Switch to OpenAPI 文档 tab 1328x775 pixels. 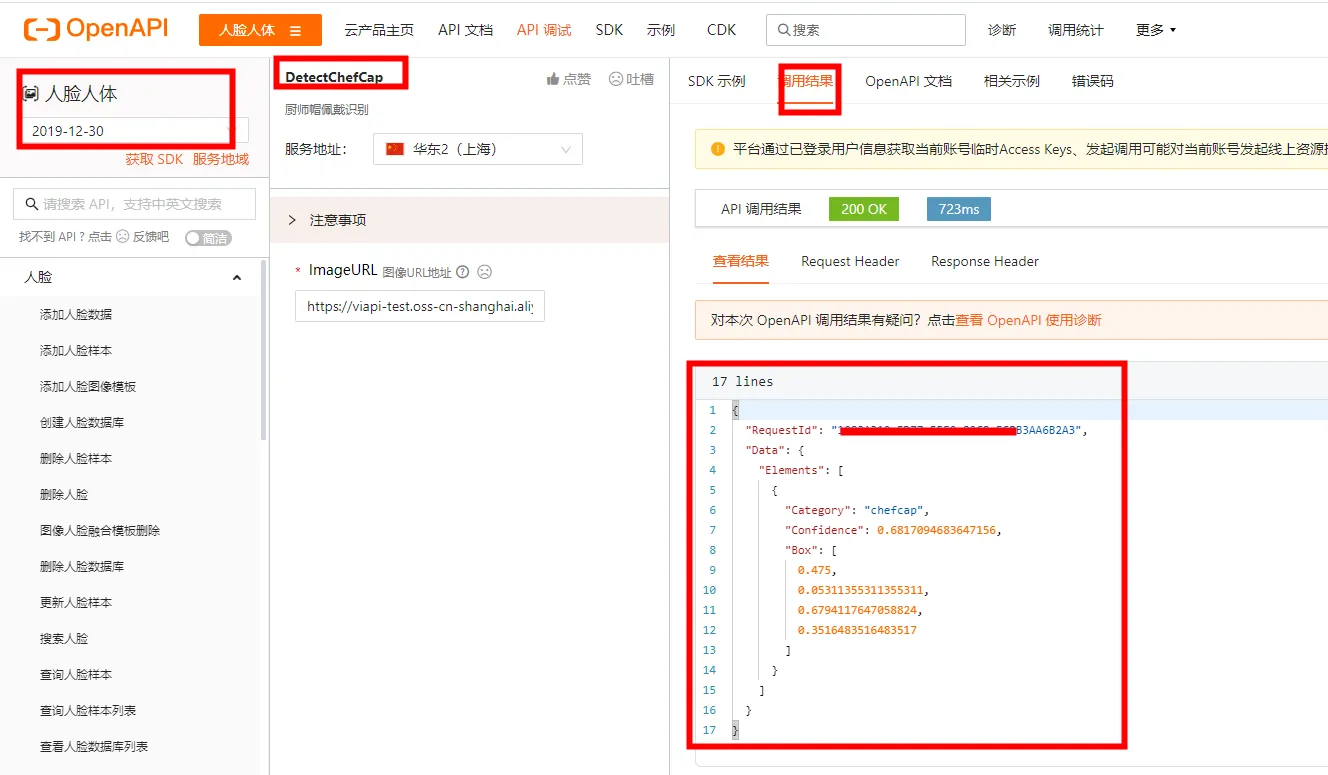tap(908, 81)
